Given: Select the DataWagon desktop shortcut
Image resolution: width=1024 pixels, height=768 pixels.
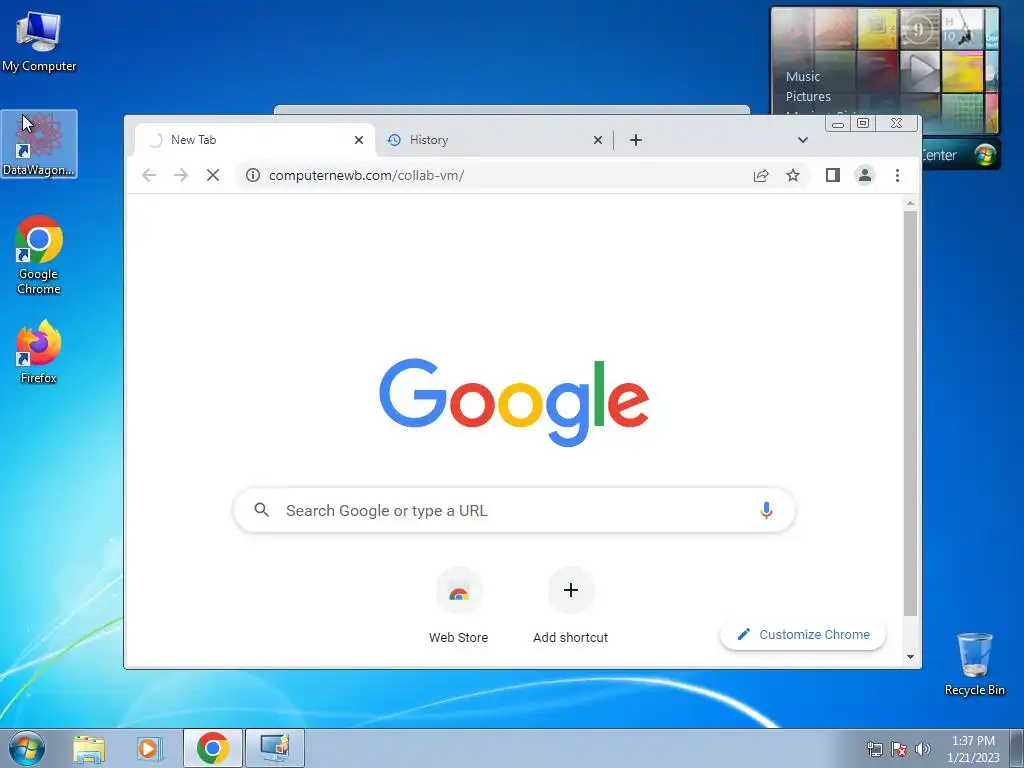Looking at the screenshot, I should (39, 144).
